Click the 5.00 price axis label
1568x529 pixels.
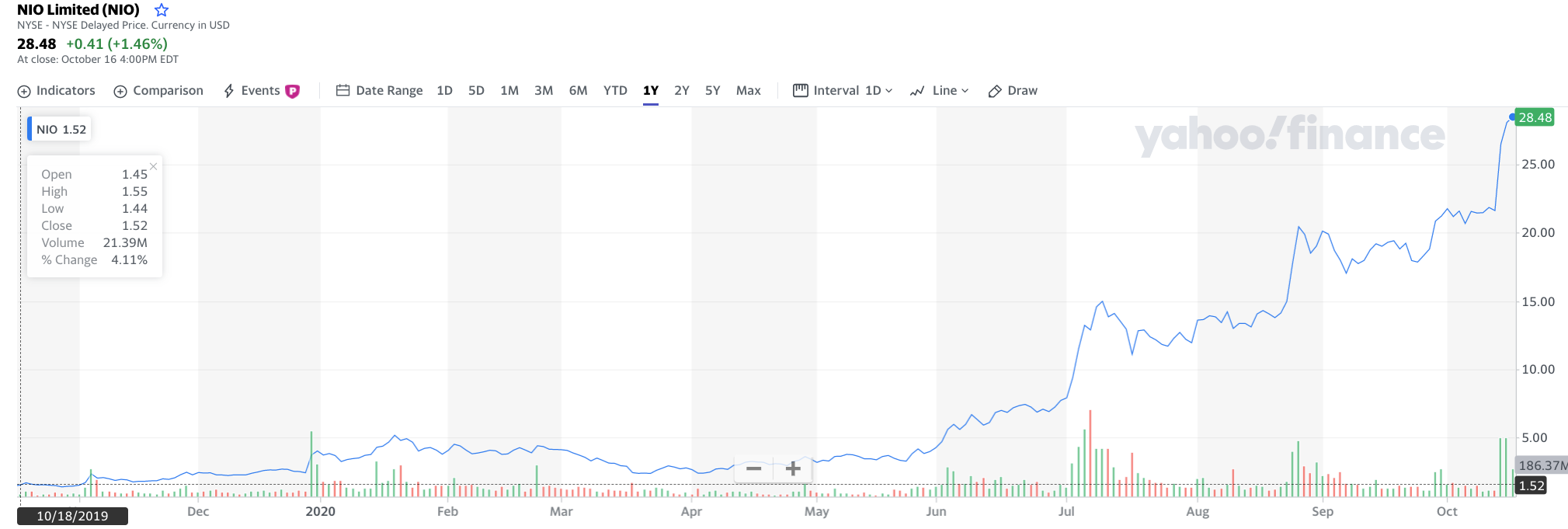[x=1534, y=437]
